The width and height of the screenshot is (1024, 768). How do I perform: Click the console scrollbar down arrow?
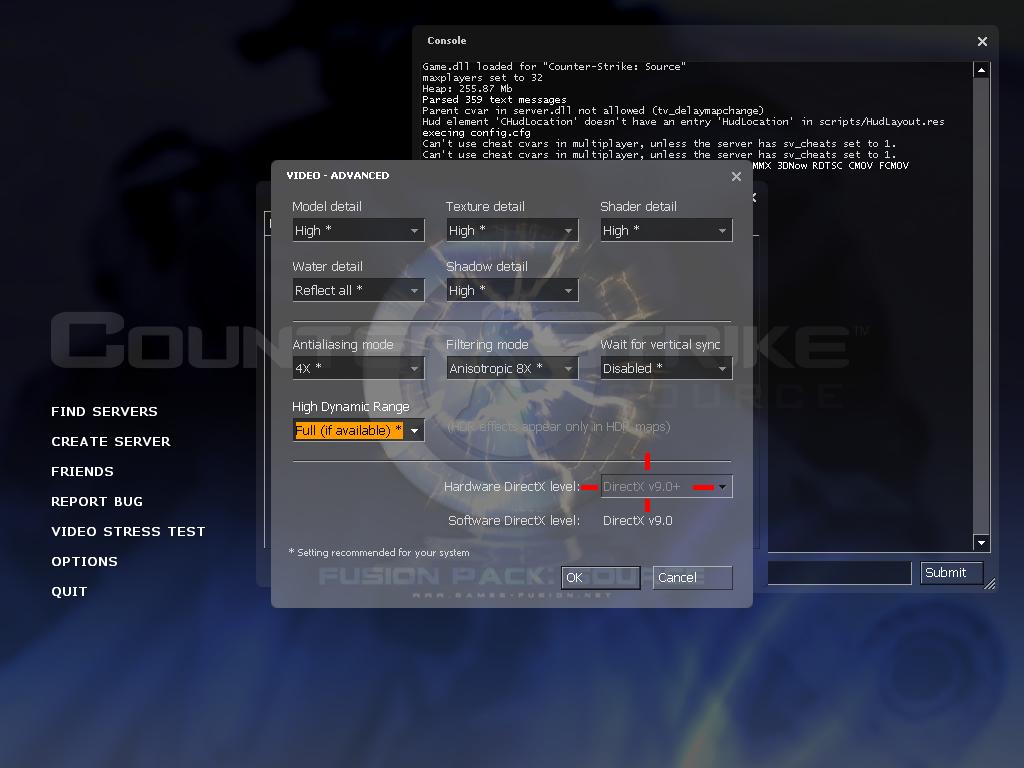(982, 542)
